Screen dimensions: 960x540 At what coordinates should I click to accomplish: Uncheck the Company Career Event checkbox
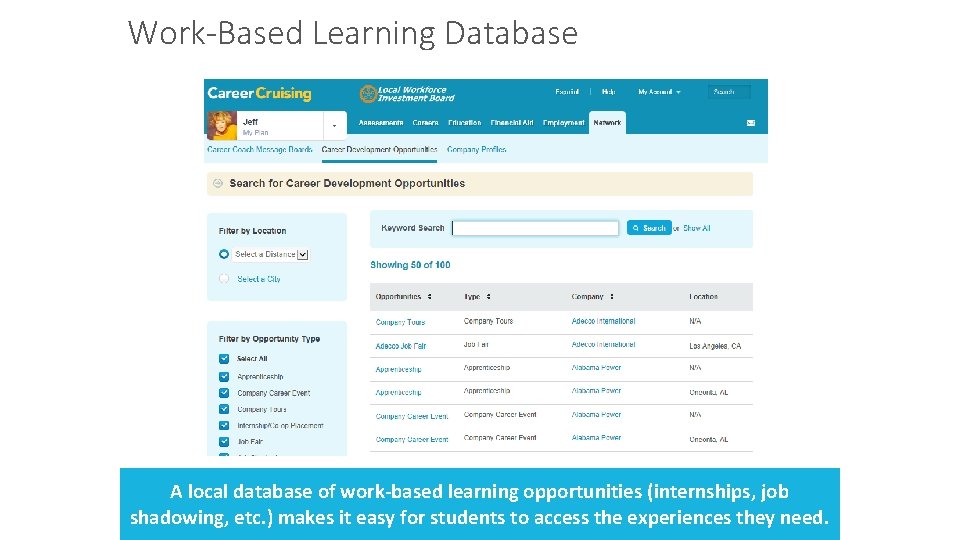tap(224, 393)
